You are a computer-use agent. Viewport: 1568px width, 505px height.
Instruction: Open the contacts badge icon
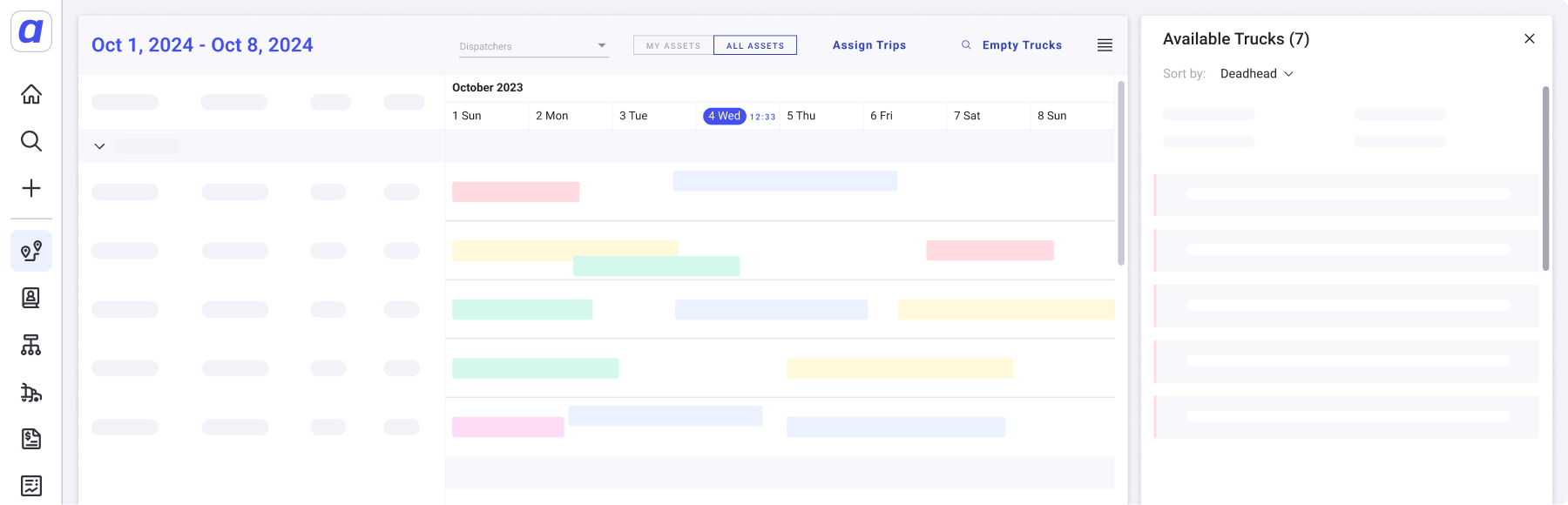click(31, 298)
